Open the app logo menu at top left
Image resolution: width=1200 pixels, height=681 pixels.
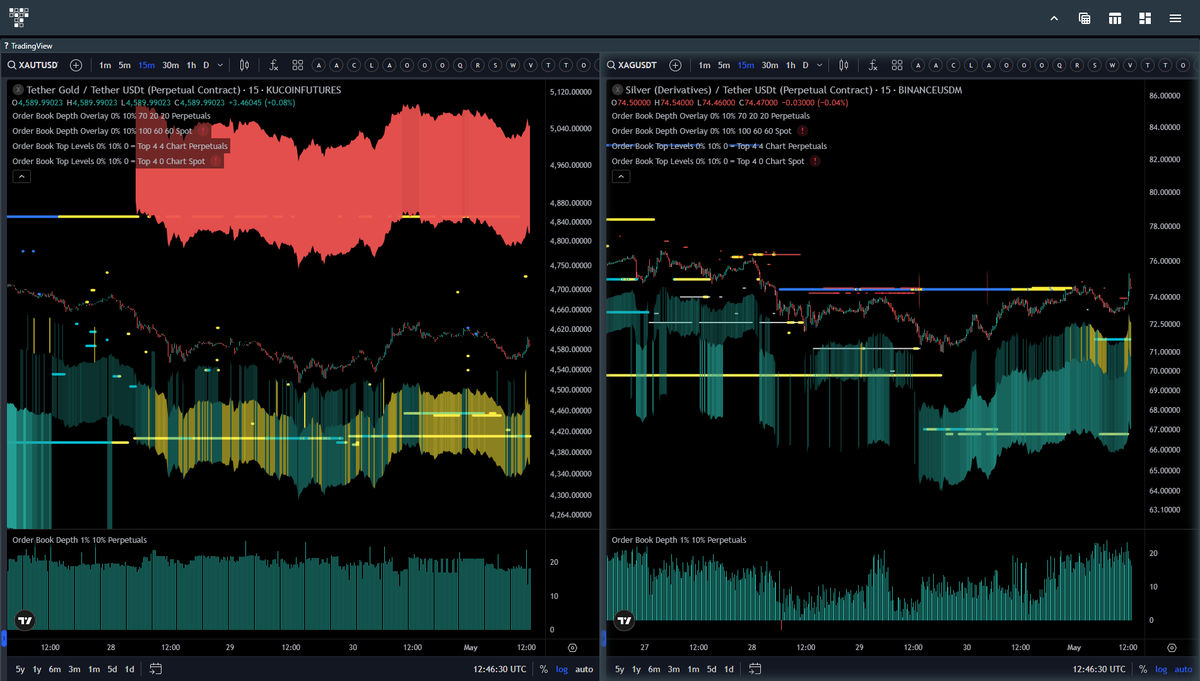click(x=18, y=17)
